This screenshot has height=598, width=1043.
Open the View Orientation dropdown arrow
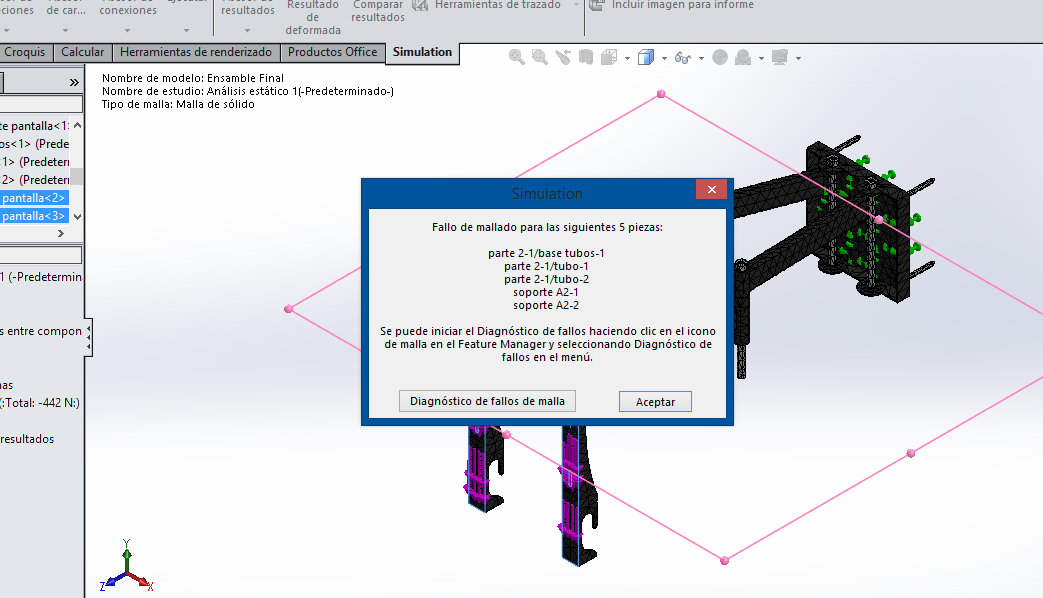click(x=627, y=59)
